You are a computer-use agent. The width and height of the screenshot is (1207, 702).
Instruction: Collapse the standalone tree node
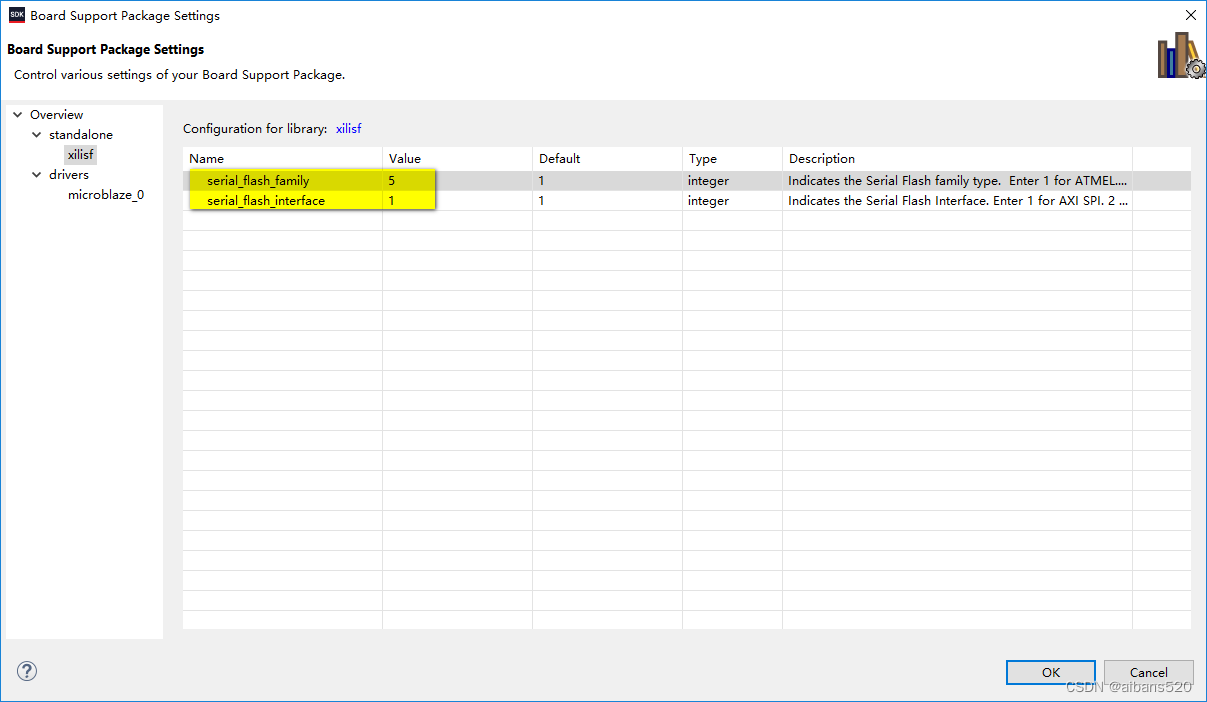click(36, 134)
